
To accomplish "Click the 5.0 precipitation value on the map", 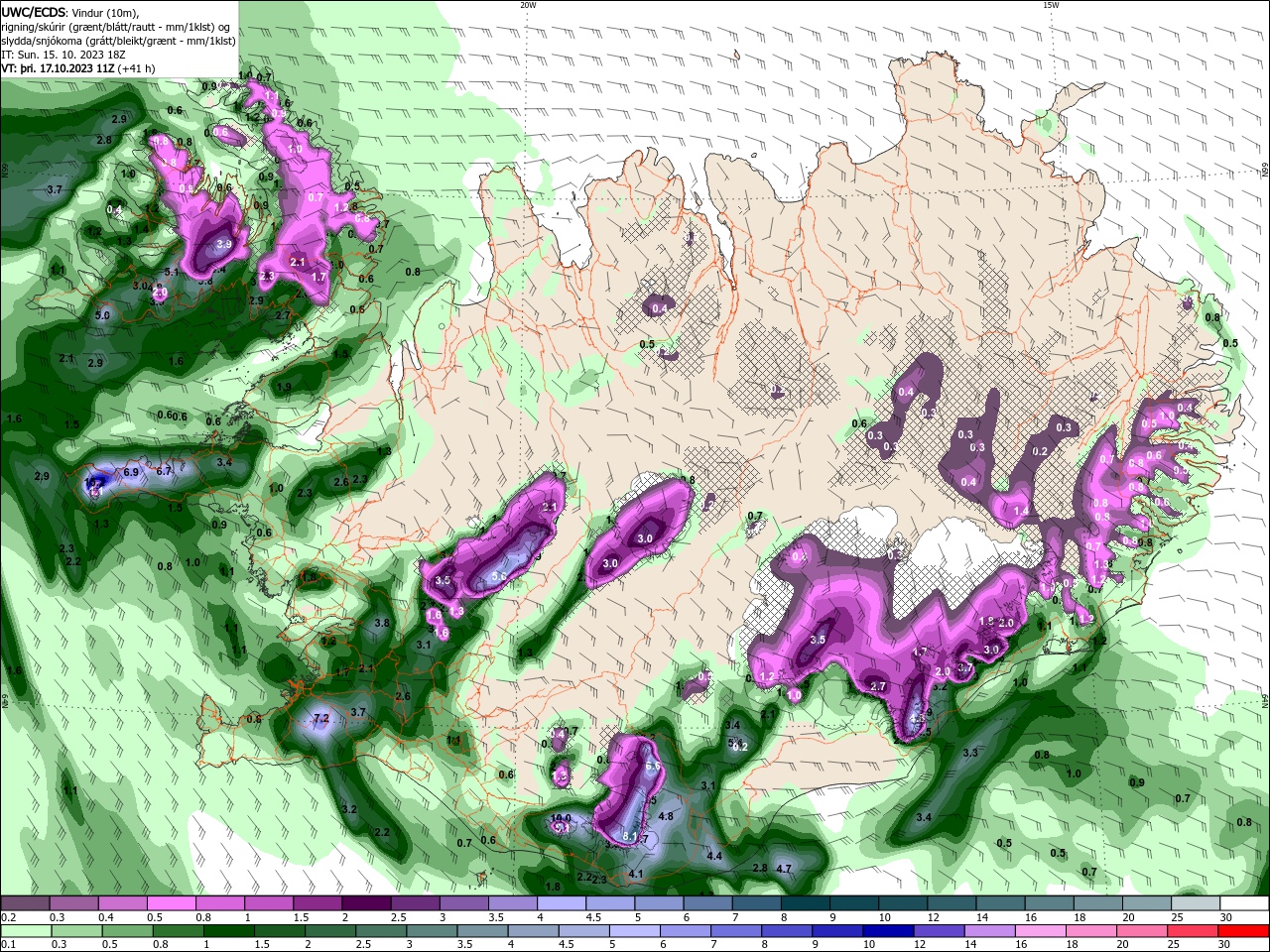I will coord(102,315).
